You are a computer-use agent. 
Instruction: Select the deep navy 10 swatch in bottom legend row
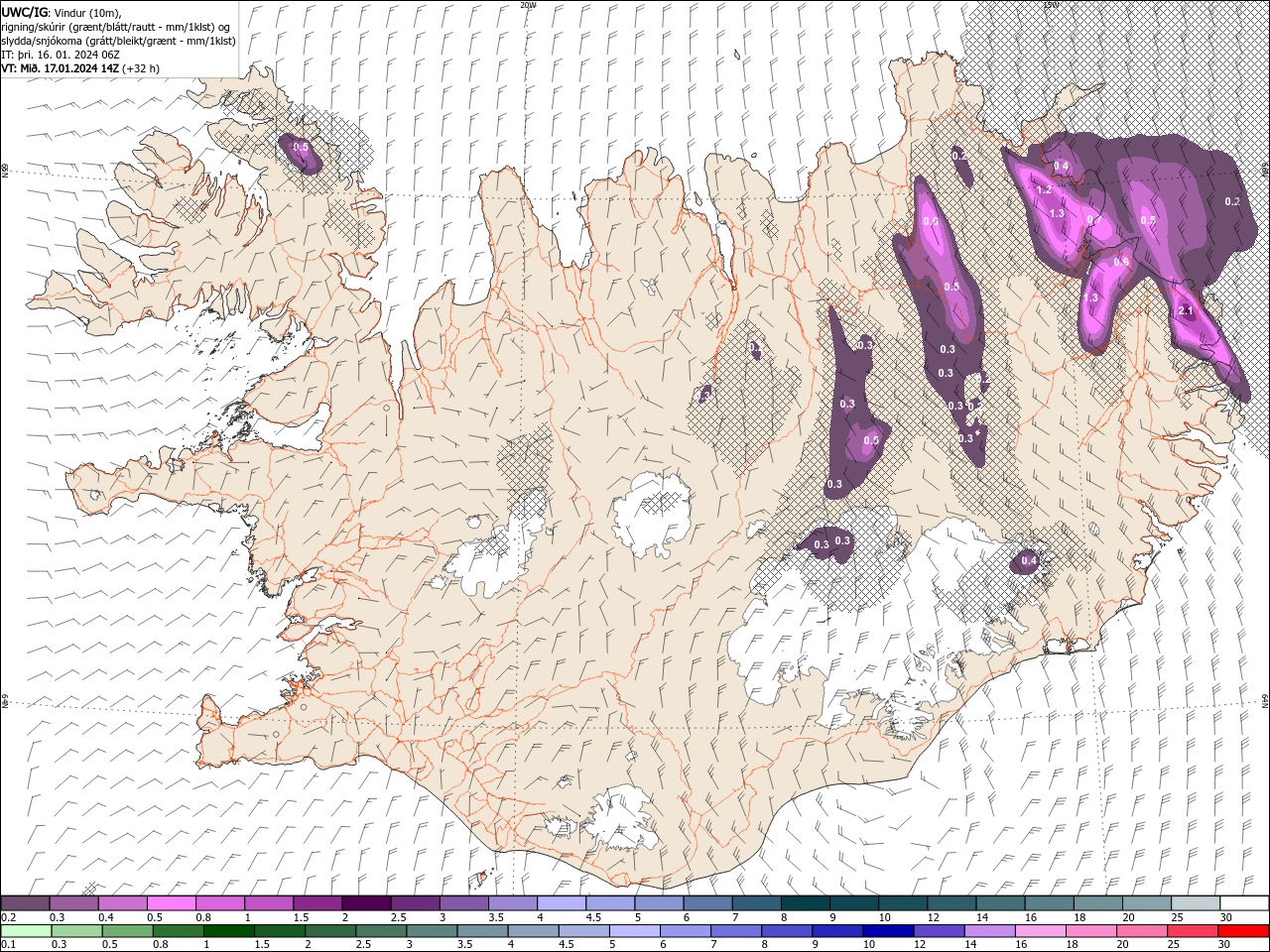point(887,931)
